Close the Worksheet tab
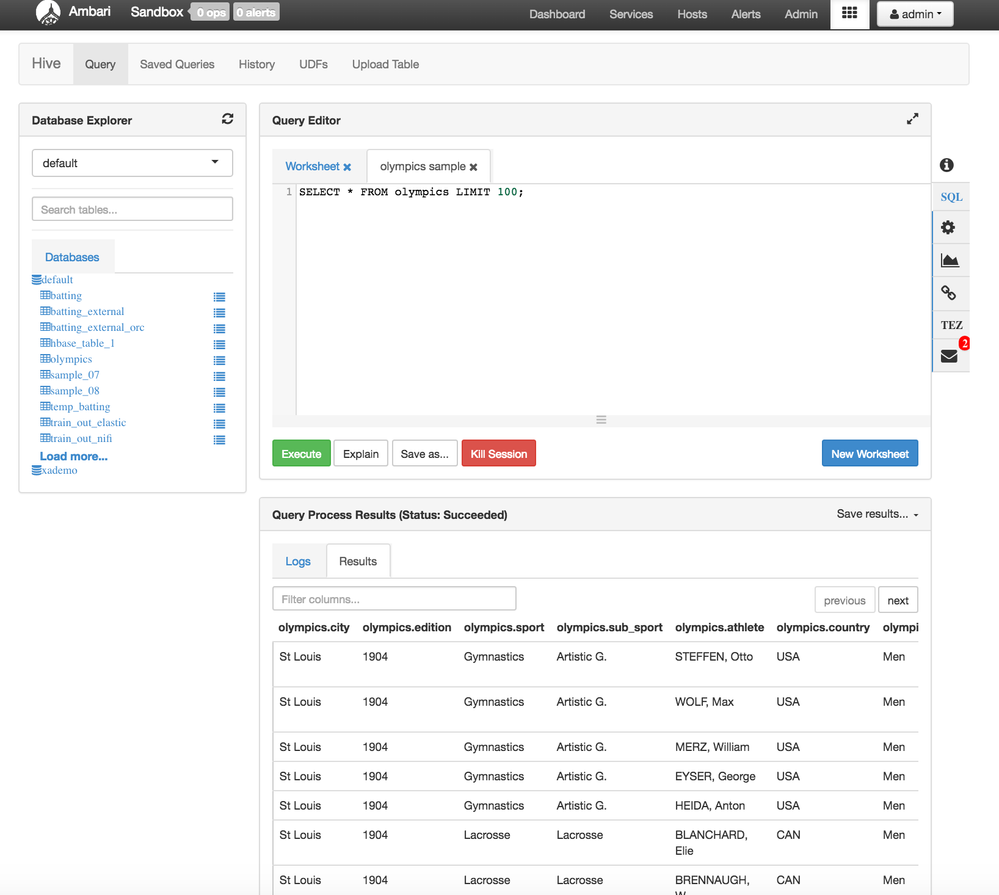The image size is (999, 895). tap(347, 167)
